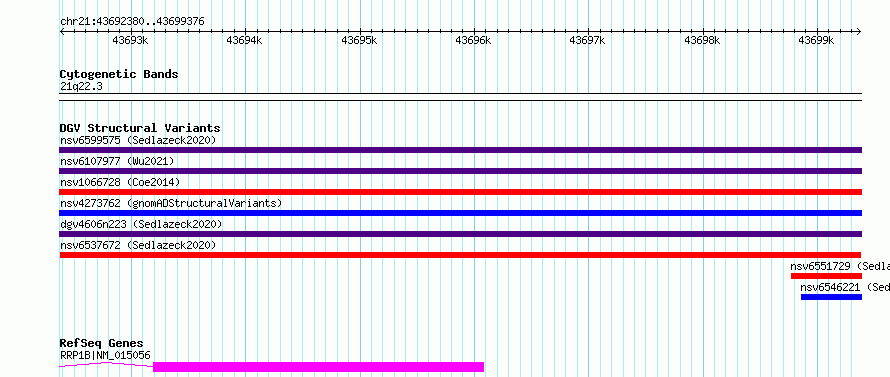Click the purple bar under dgv4606n223
890x377 pixels.
point(461,234)
